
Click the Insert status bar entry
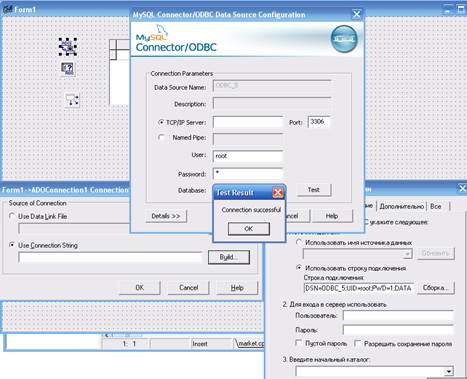point(200,344)
